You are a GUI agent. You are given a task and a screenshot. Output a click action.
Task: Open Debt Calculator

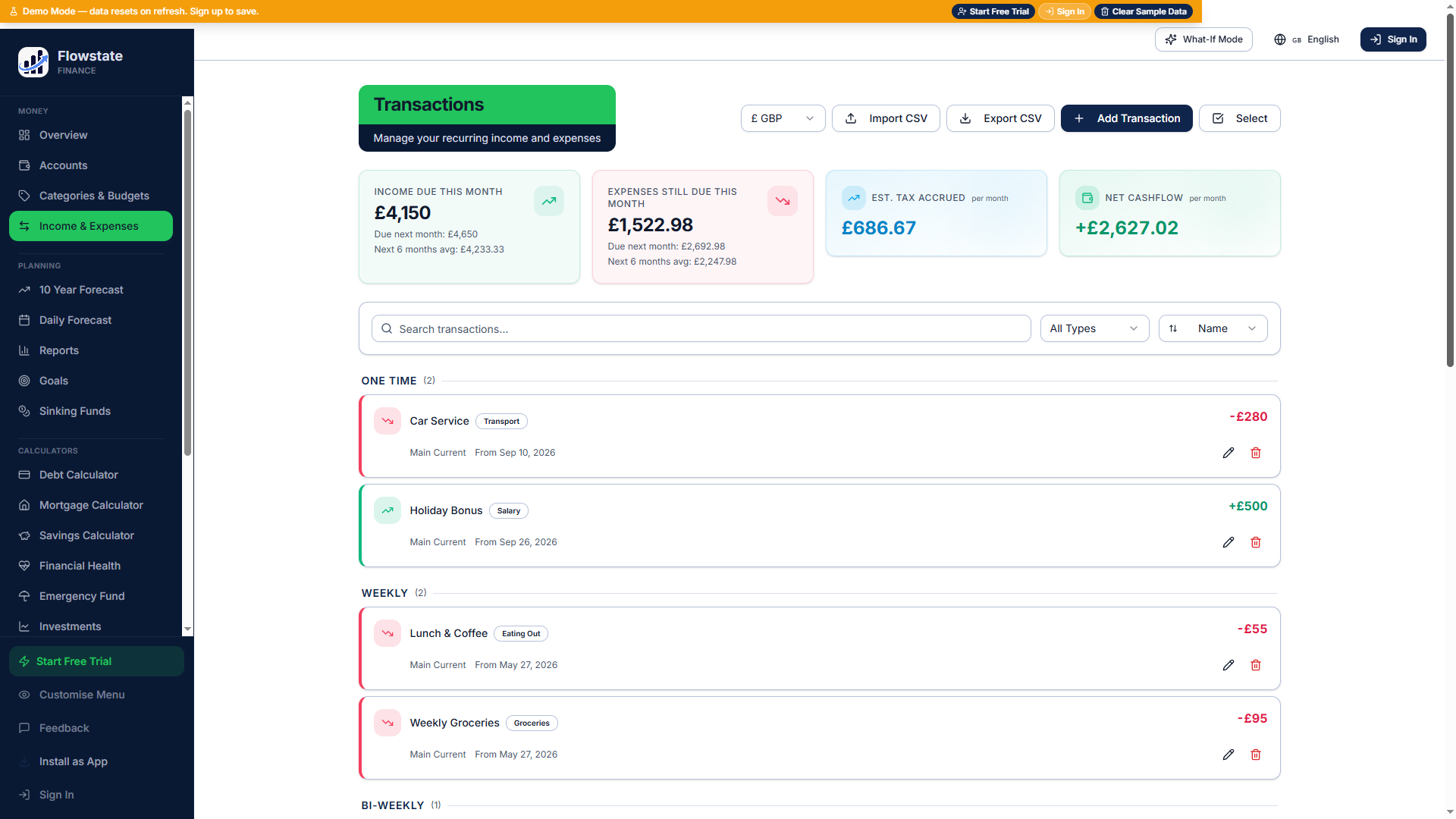point(91,475)
